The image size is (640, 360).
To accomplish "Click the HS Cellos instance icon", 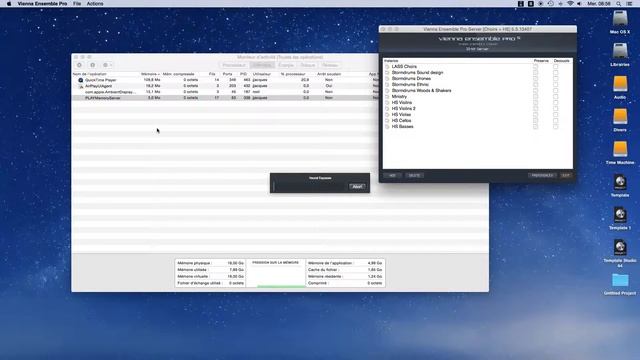I will pyautogui.click(x=387, y=121).
